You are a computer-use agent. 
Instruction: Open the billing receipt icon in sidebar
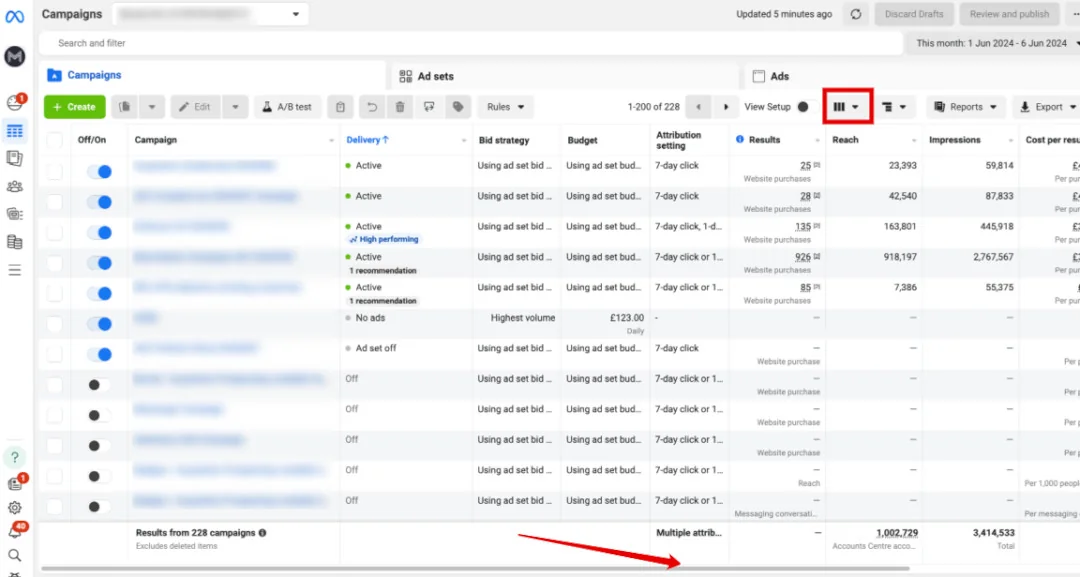click(x=14, y=242)
